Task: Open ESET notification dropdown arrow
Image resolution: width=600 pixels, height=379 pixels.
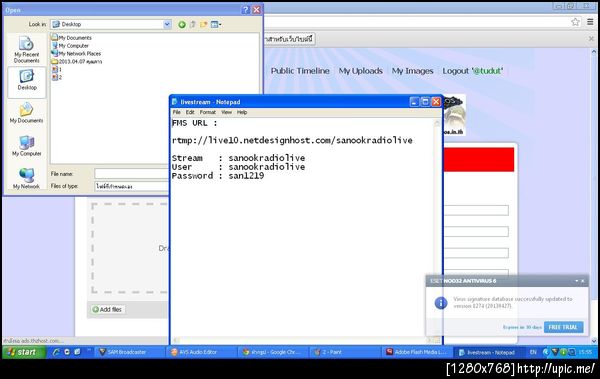Action: coord(577,281)
